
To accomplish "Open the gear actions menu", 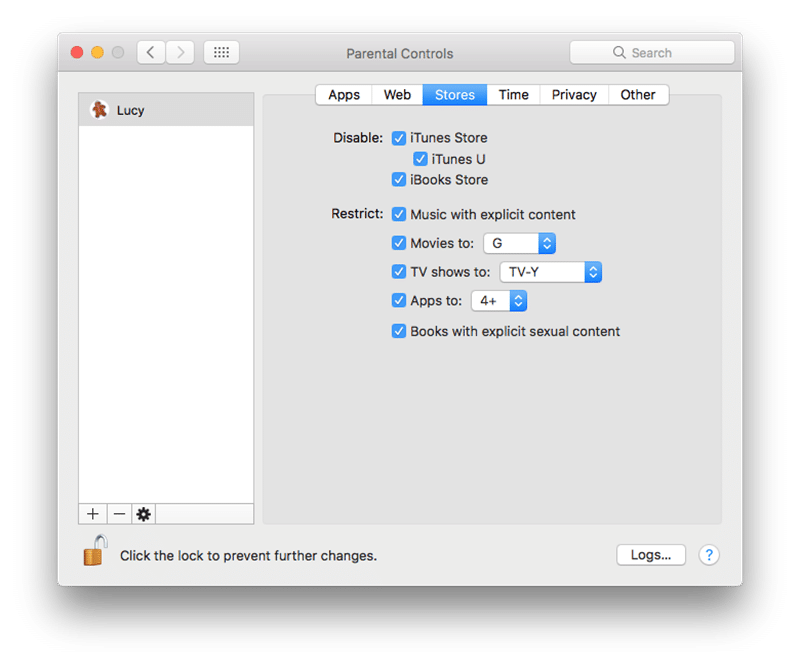I will tap(144, 514).
